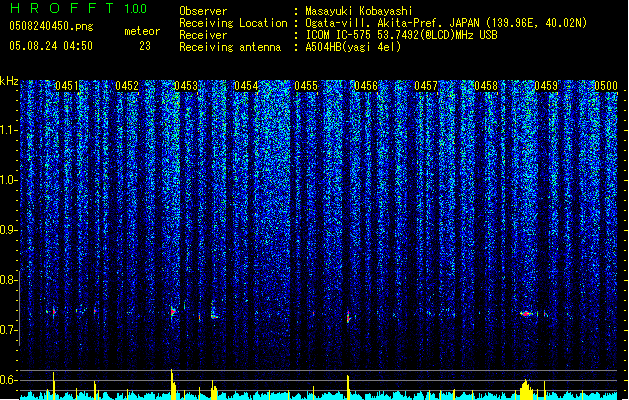629x400 pixels.
Task: Click the tallest yellow peak near 0453
Action: pyautogui.click(x=172, y=384)
